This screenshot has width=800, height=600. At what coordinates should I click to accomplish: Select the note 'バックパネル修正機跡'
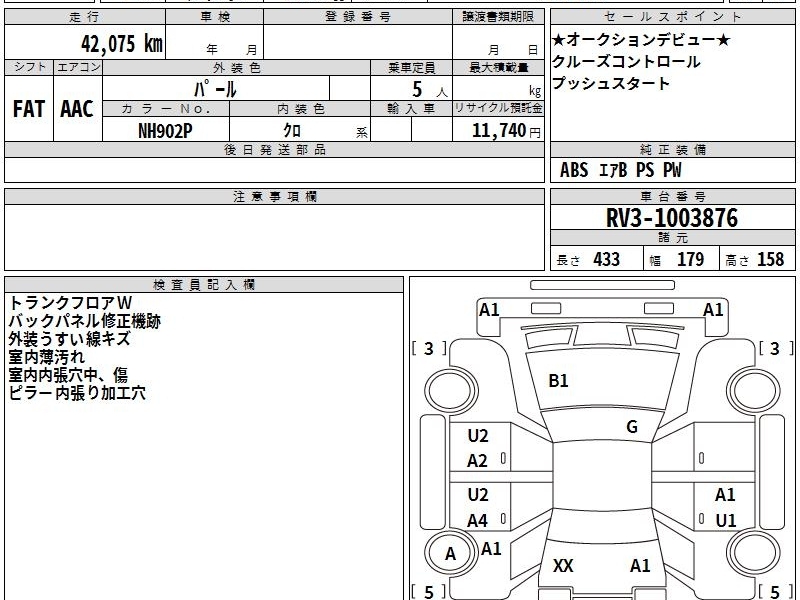(x=85, y=321)
